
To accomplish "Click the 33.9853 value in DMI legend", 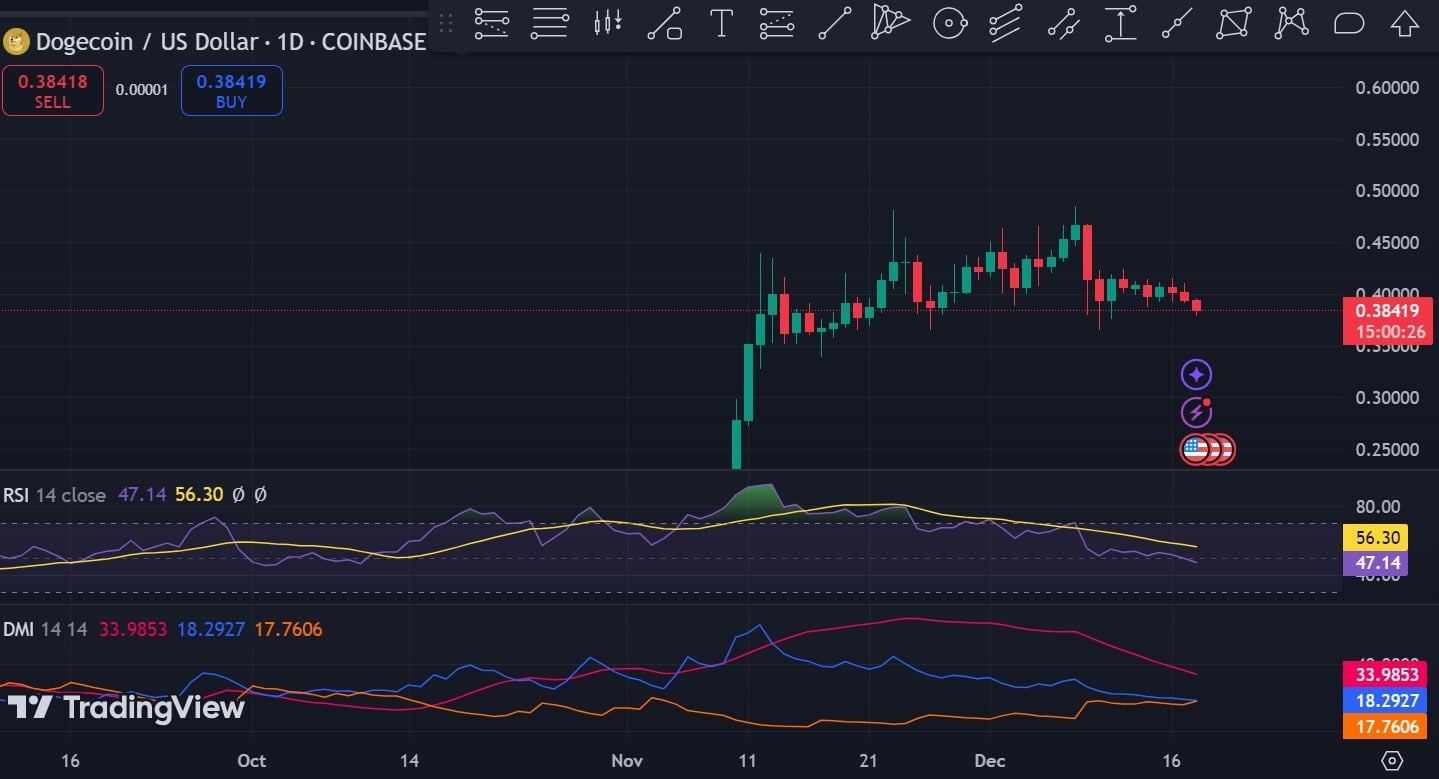I will coord(133,630).
